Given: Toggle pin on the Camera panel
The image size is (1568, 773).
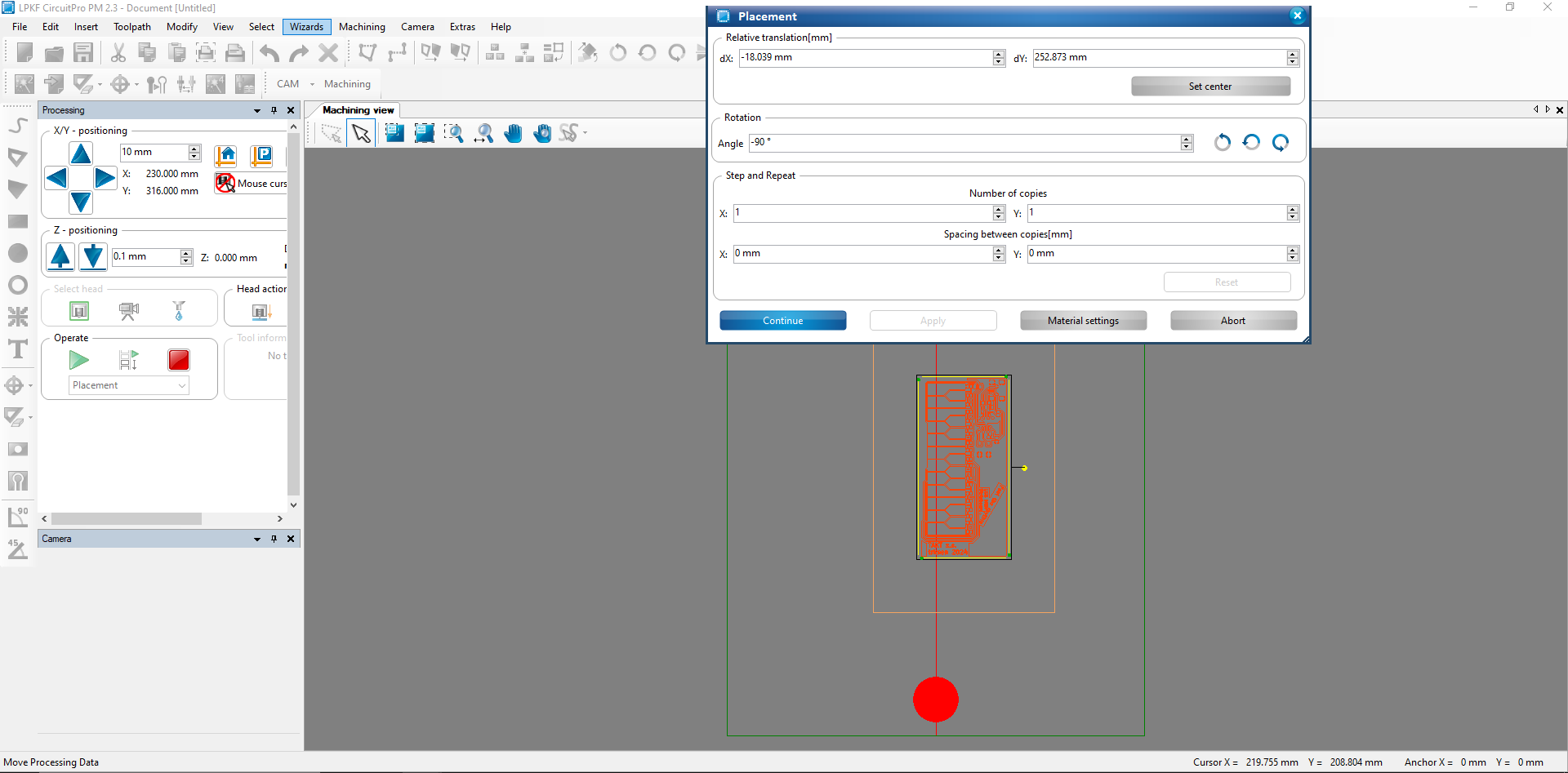Looking at the screenshot, I should pyautogui.click(x=274, y=539).
